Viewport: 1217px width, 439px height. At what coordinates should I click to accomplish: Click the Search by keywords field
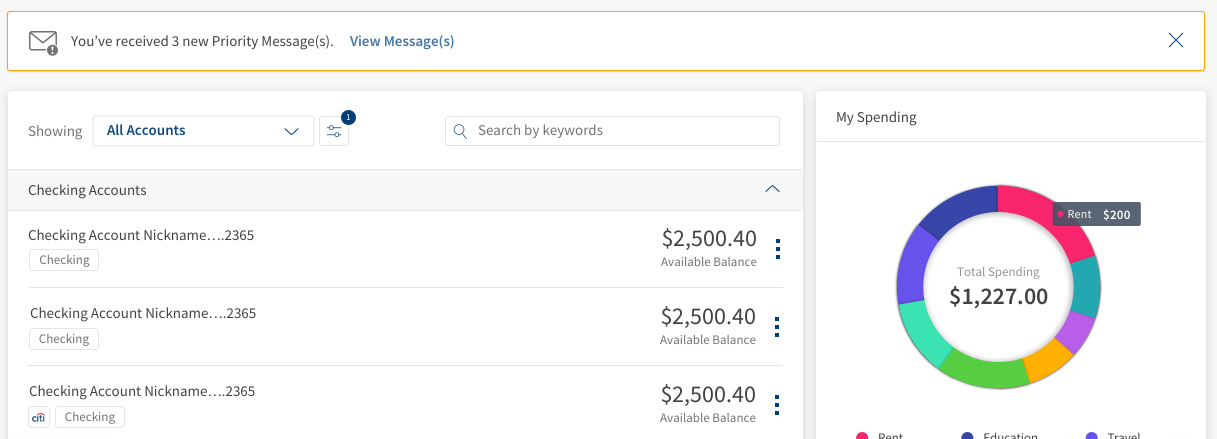click(x=612, y=131)
